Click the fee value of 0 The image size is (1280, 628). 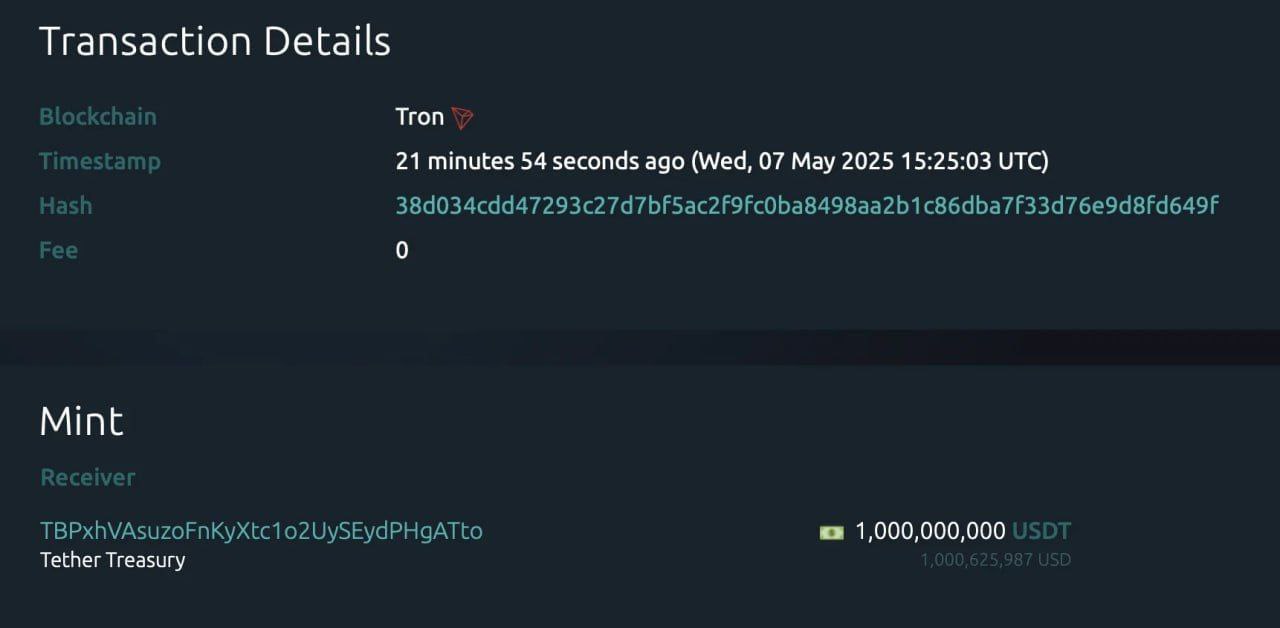click(x=402, y=250)
